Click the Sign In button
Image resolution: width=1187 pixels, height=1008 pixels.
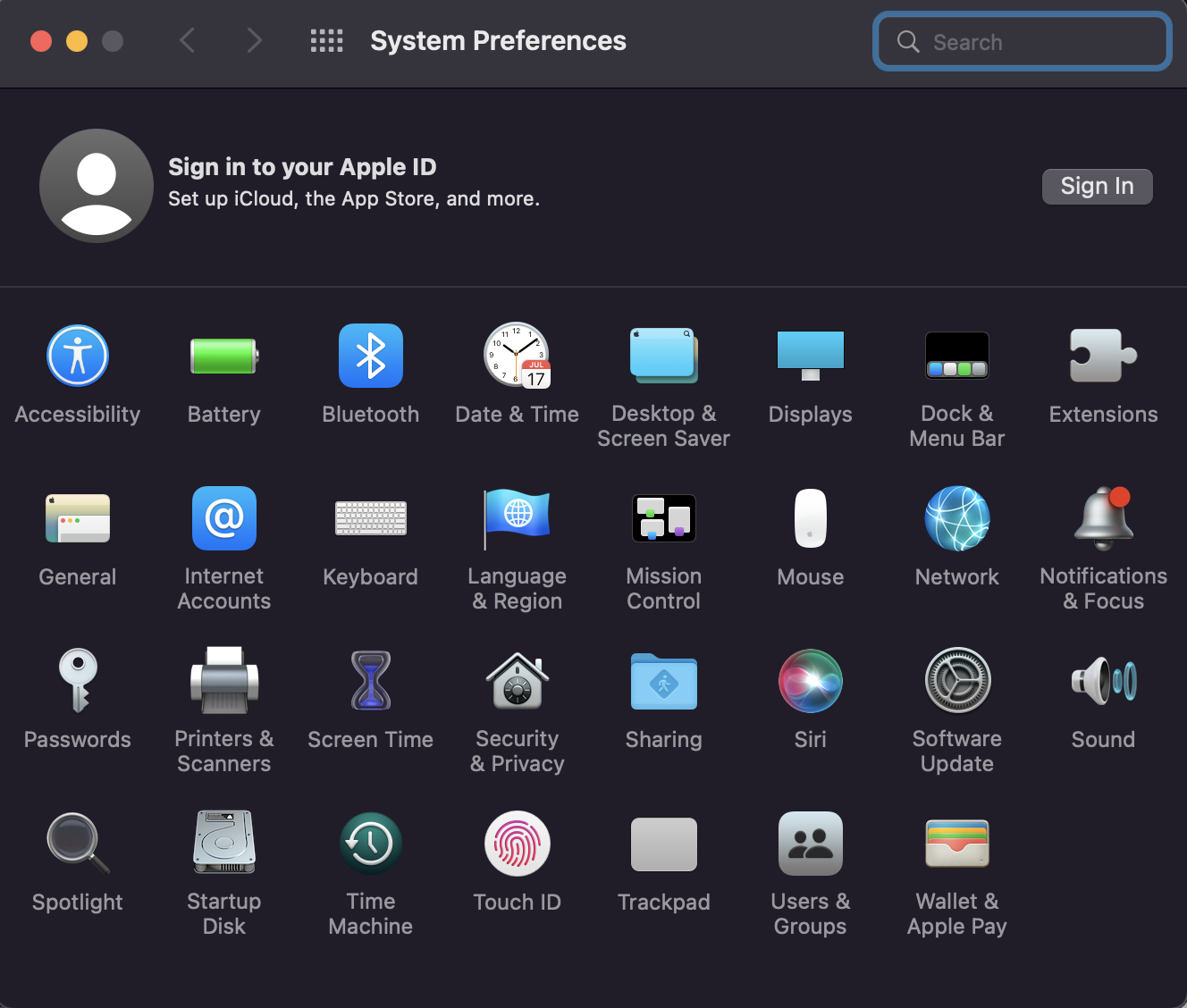click(1098, 187)
